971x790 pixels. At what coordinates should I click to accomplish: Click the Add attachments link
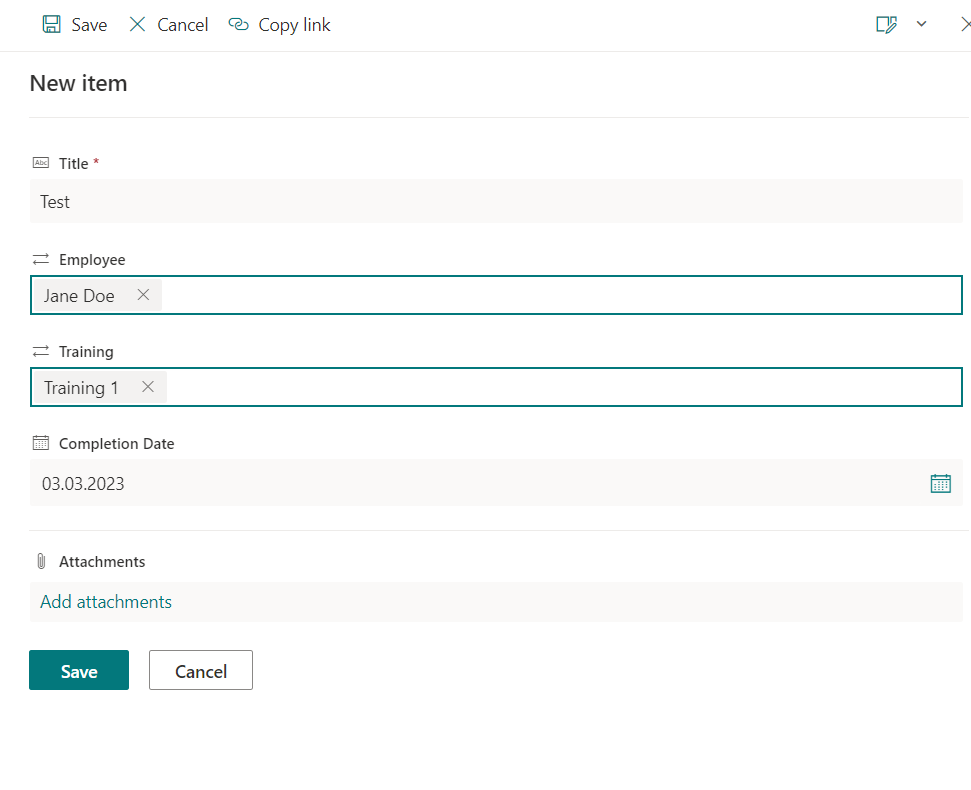106,602
